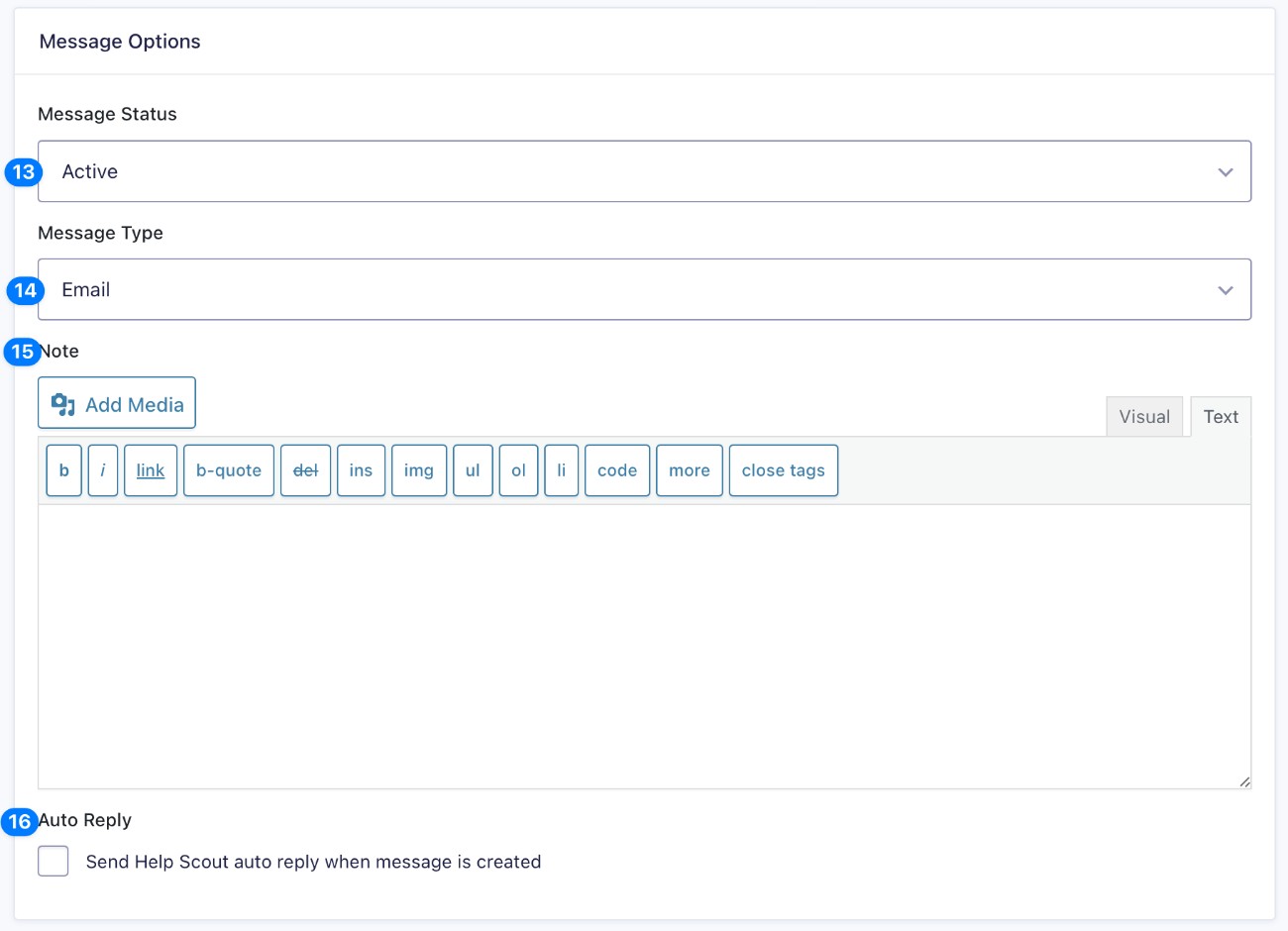1288x931 pixels.
Task: Click the bold 'b' formatting button
Action: tap(63, 470)
